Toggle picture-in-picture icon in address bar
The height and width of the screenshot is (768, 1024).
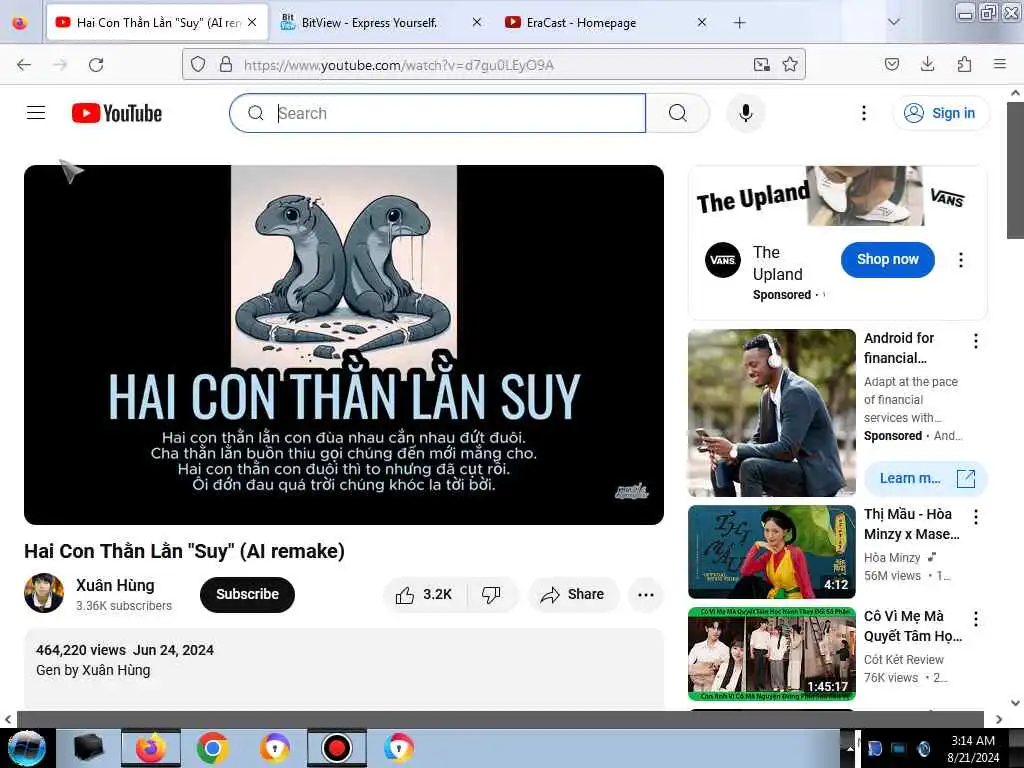[x=761, y=64]
